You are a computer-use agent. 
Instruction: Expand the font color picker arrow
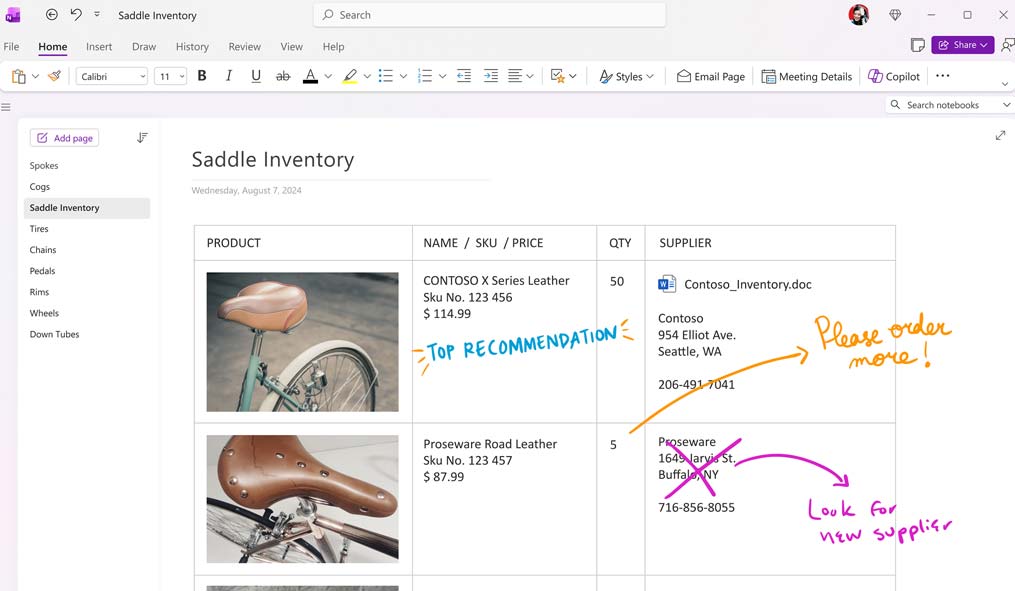point(328,76)
